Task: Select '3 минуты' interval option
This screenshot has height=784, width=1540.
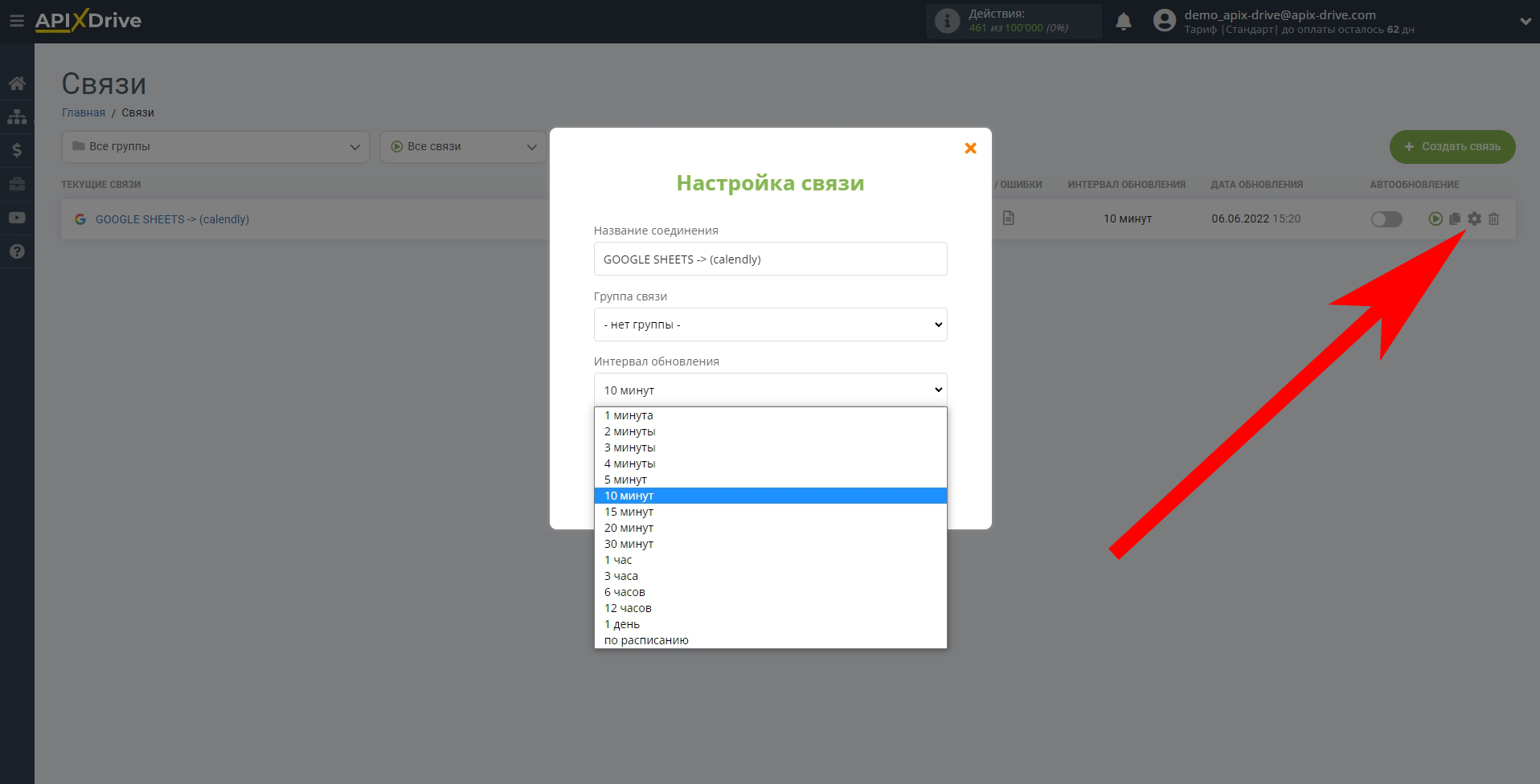Action: pos(770,447)
